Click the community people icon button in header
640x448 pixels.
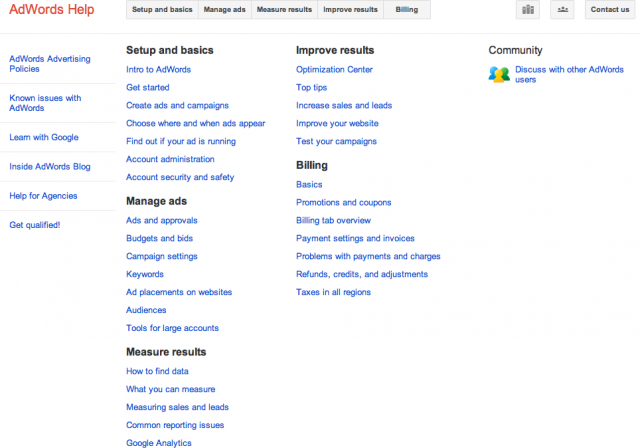pyautogui.click(x=562, y=9)
